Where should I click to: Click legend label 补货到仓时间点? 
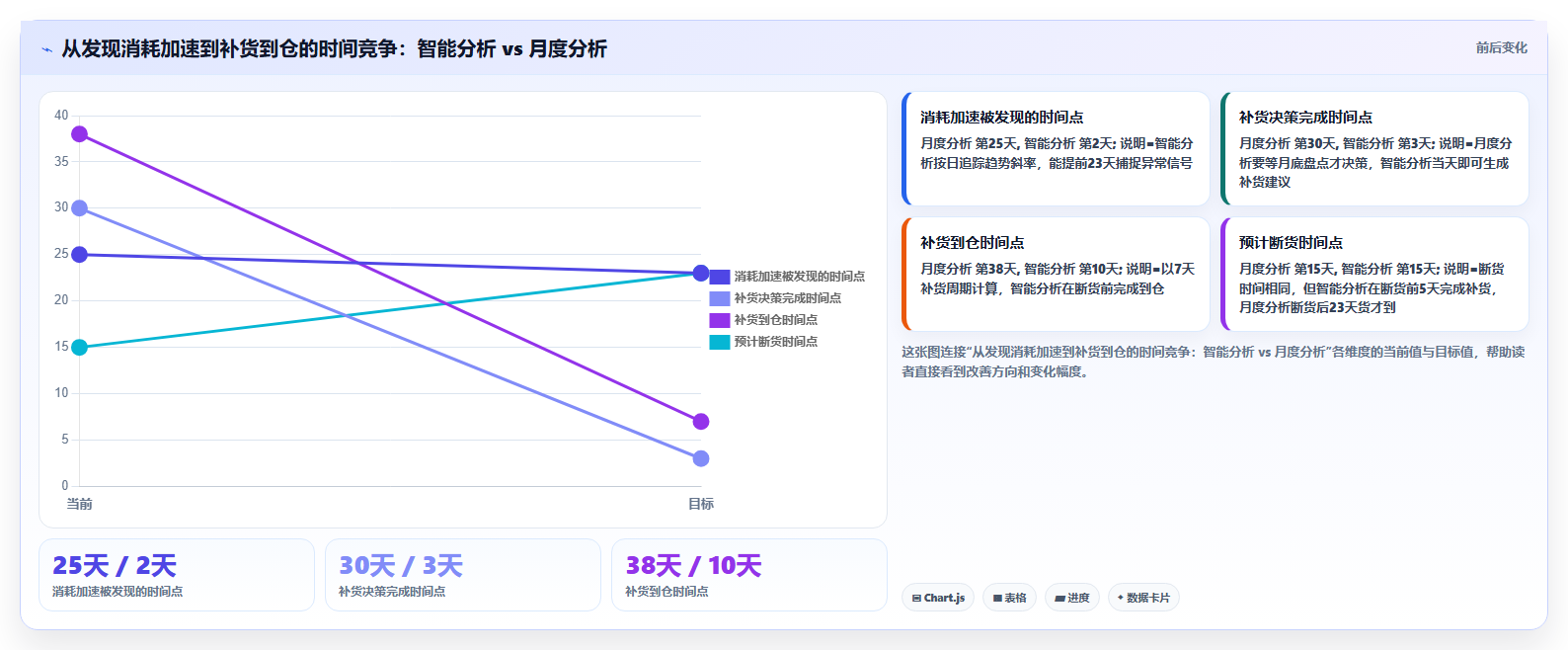point(776,320)
